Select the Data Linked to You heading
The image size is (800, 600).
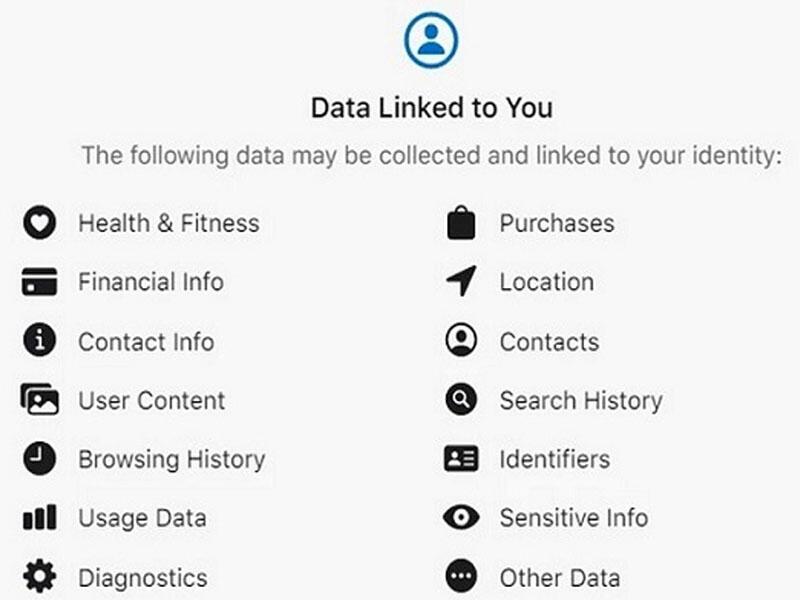(432, 108)
